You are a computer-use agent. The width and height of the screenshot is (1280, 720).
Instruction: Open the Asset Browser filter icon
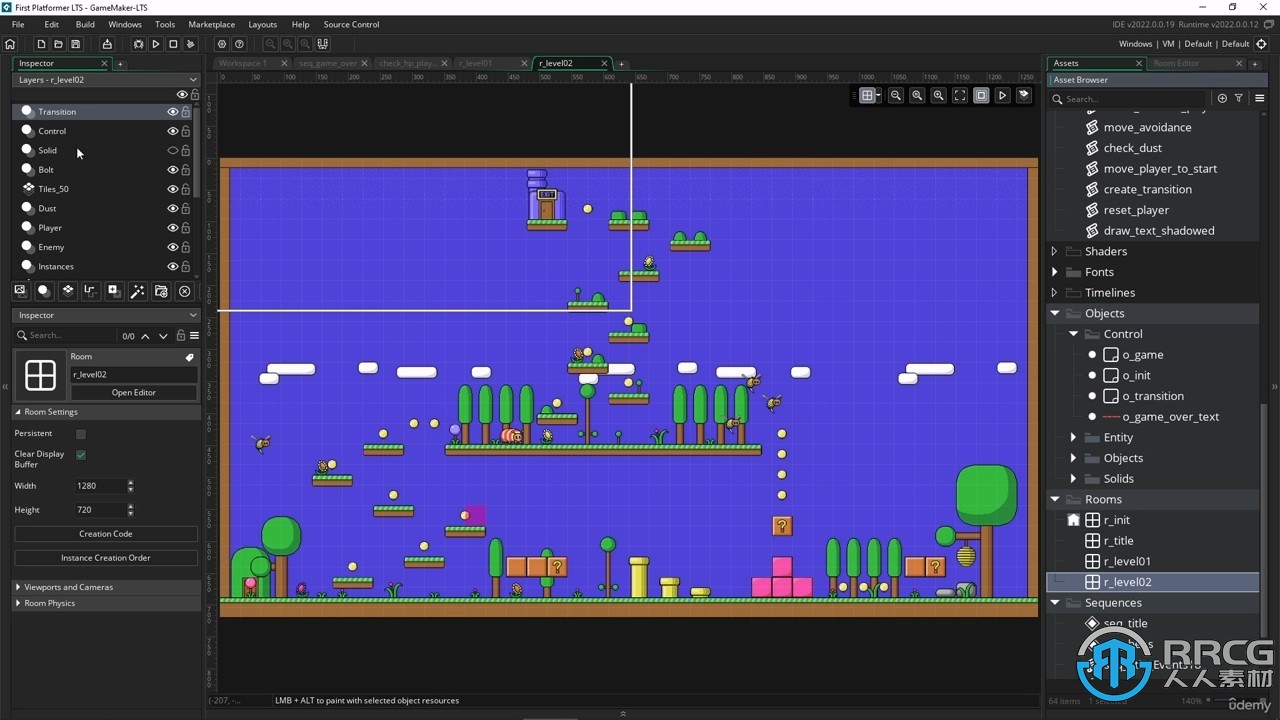[x=1238, y=98]
